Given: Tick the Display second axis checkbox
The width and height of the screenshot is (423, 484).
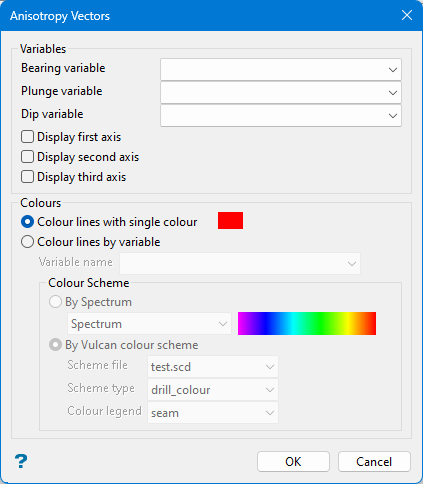Looking at the screenshot, I should pyautogui.click(x=27, y=157).
